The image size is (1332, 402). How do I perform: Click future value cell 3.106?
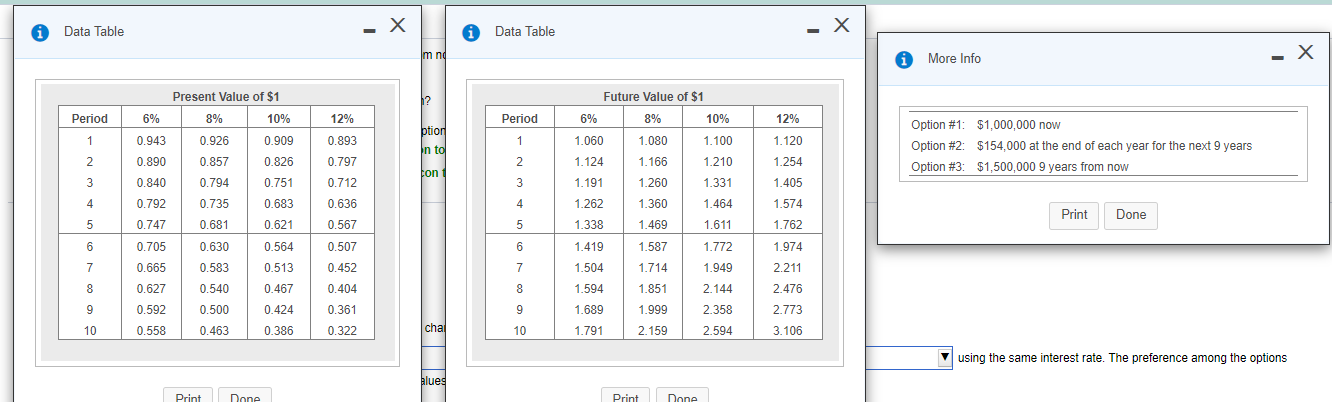(787, 331)
